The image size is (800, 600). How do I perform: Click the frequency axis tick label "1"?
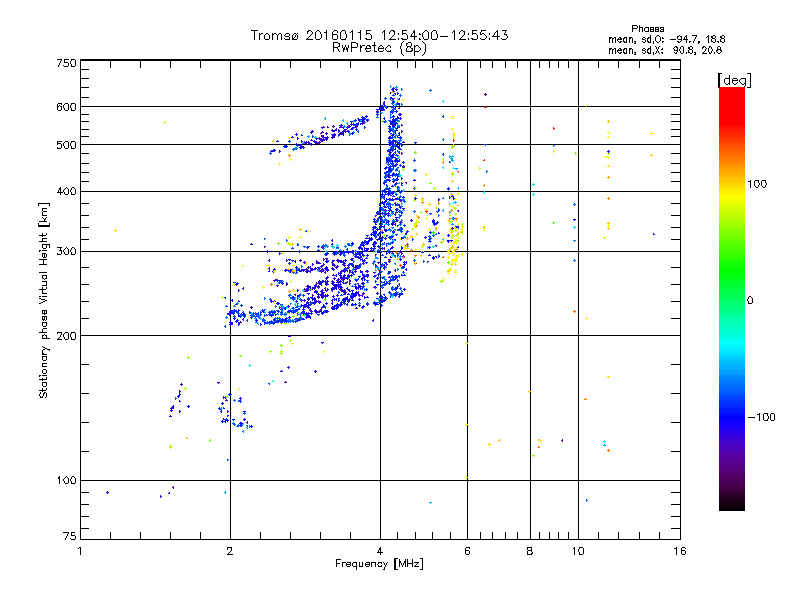coord(80,551)
